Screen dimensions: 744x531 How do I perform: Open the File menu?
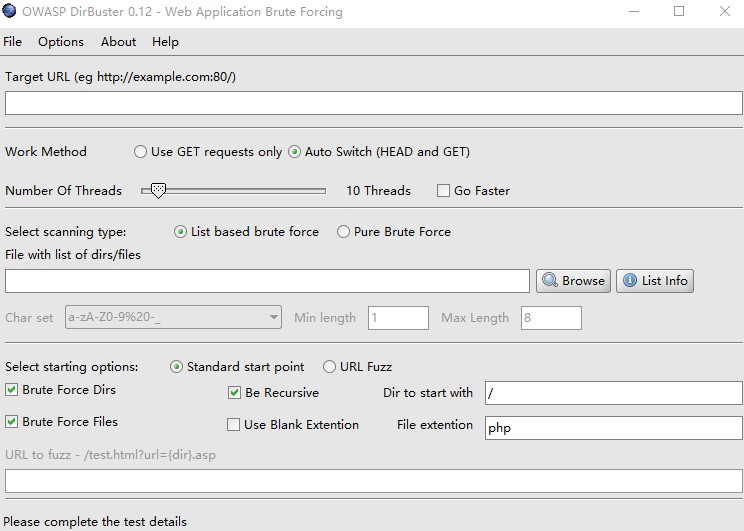point(12,42)
